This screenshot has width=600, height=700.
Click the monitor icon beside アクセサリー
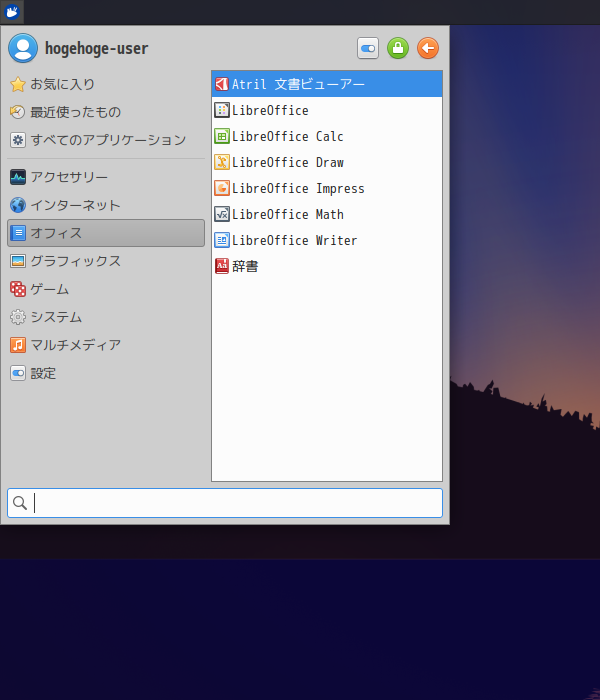(18, 177)
